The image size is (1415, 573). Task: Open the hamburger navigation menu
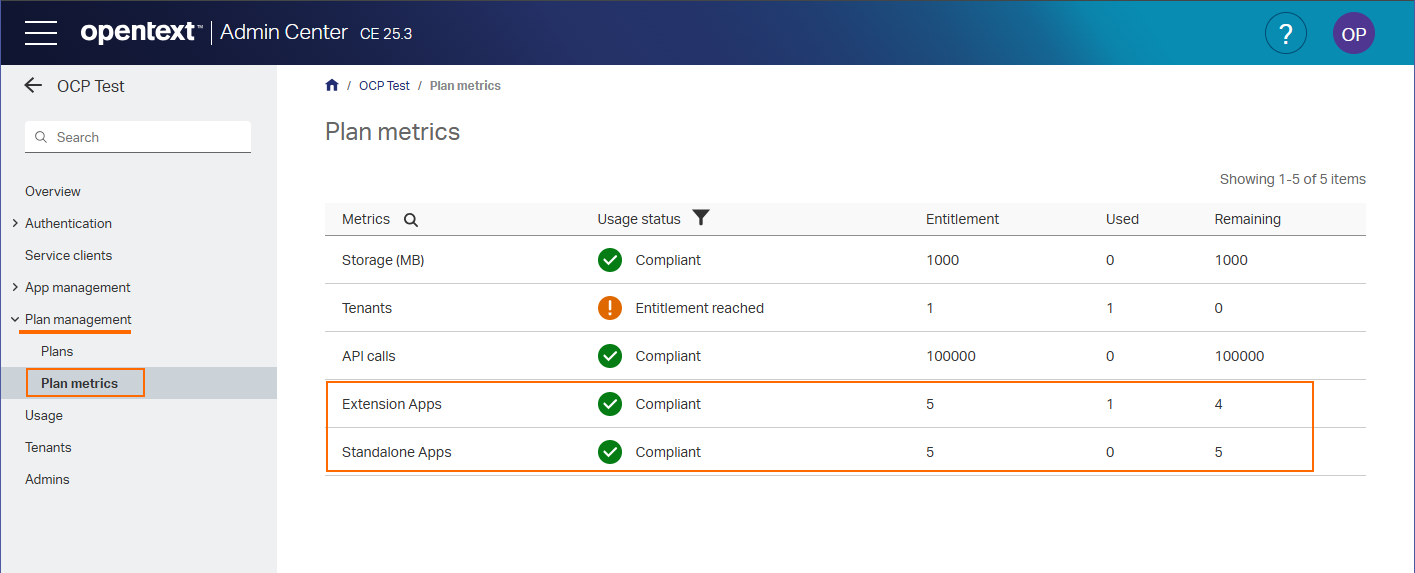41,32
